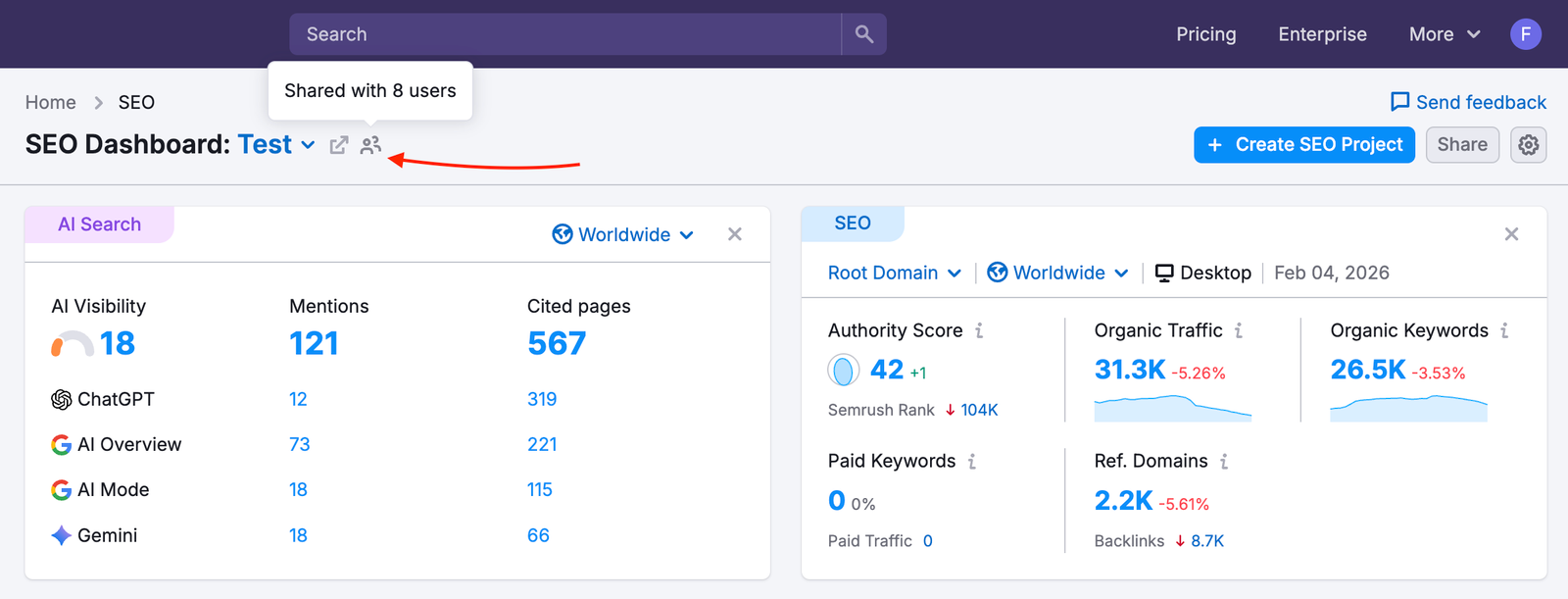The image size is (1568, 599).
Task: Open Semrush Rank value 104K
Action: [979, 410]
